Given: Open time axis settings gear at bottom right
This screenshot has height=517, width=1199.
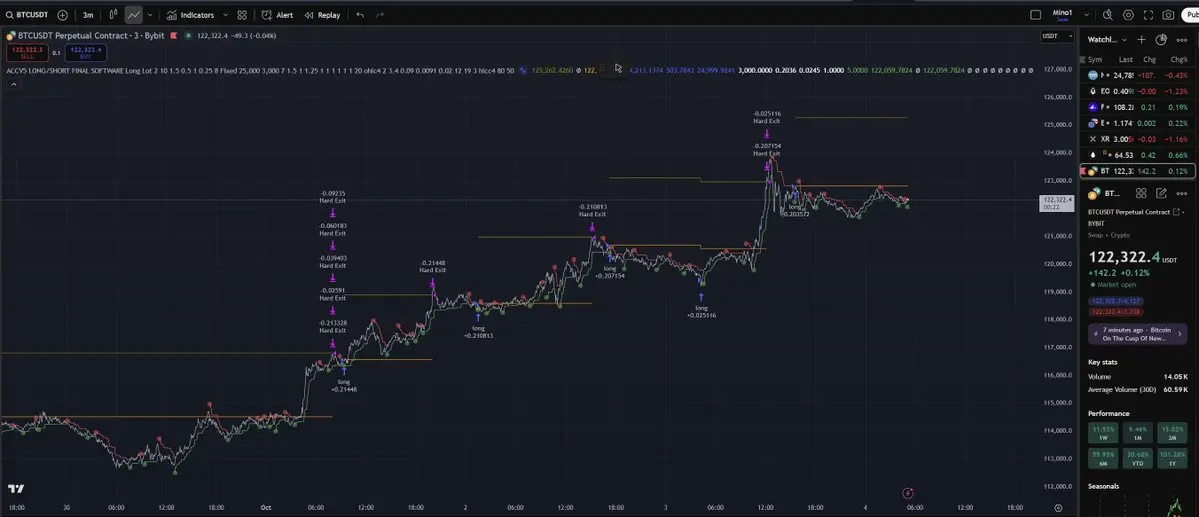Looking at the screenshot, I should pyautogui.click(x=1058, y=507).
